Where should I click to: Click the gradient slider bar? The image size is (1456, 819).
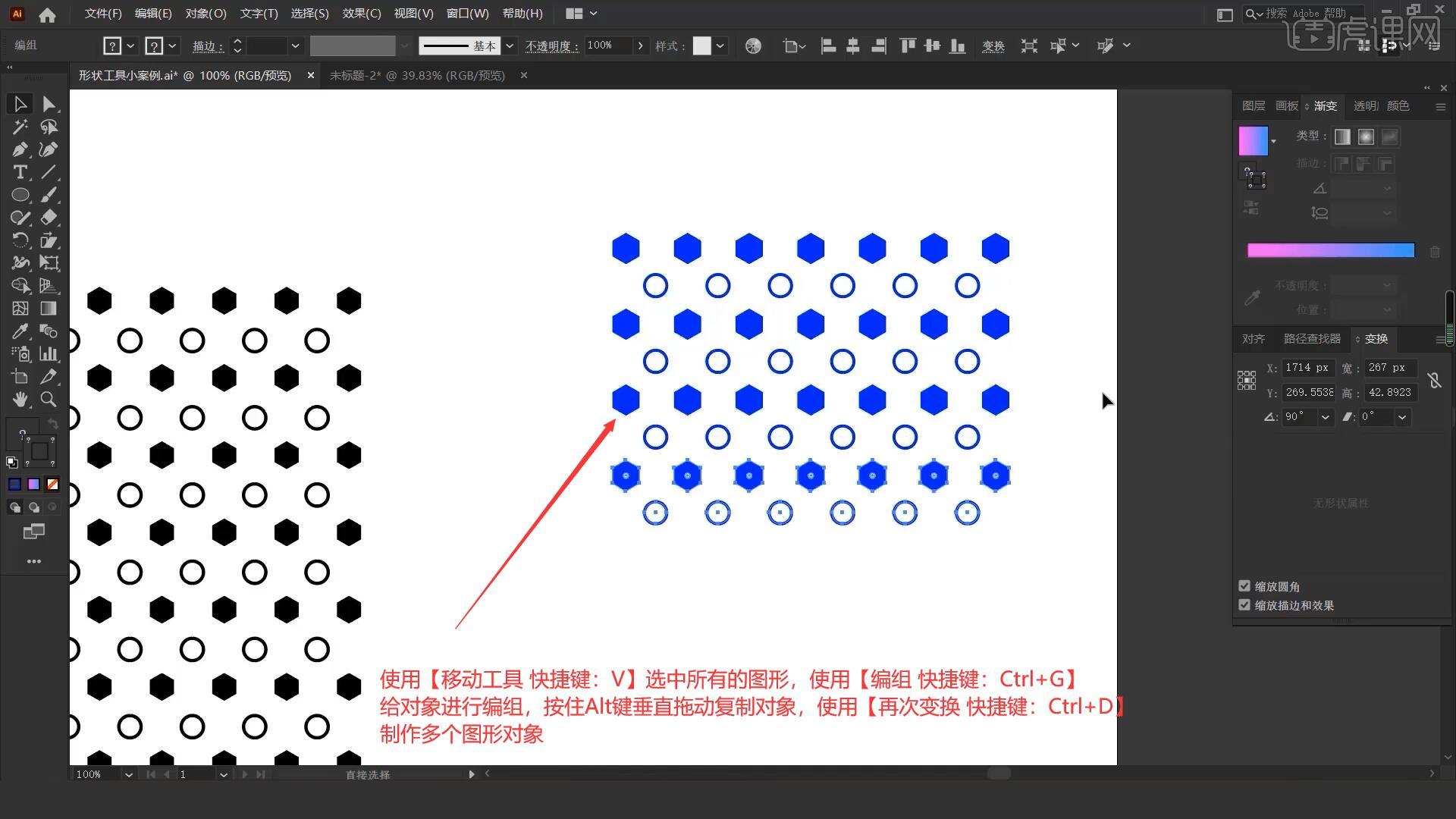tap(1331, 250)
